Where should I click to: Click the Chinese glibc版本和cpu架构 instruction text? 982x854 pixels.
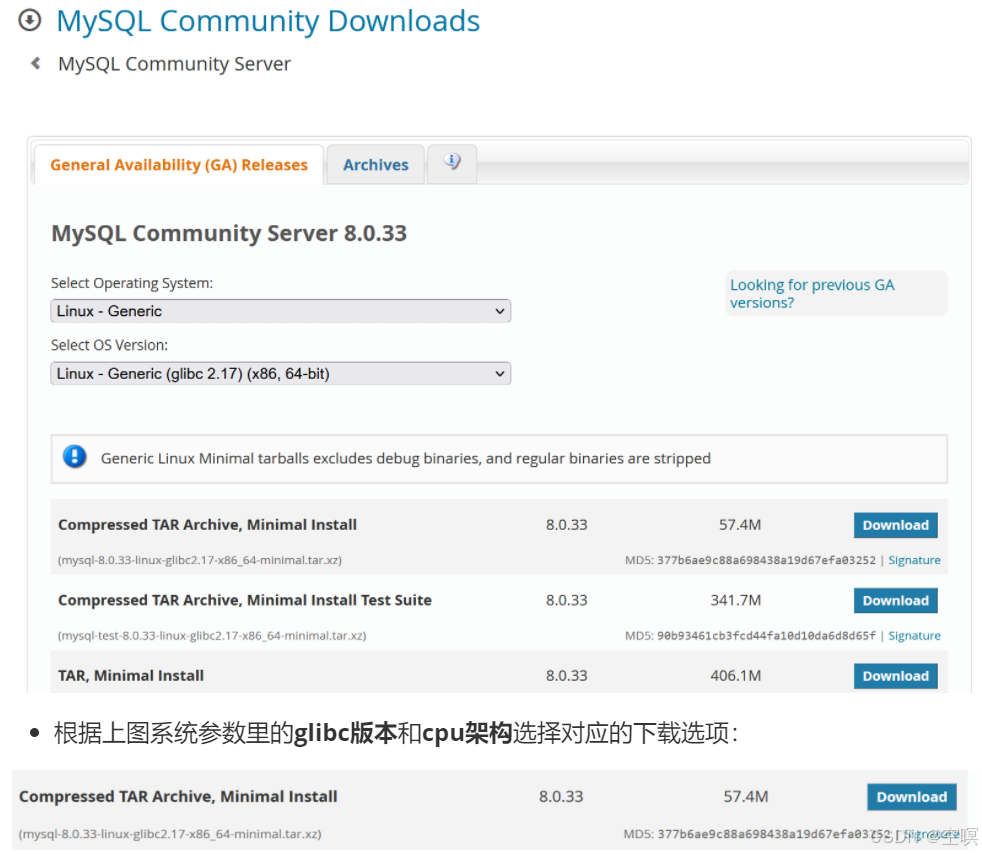click(396, 733)
